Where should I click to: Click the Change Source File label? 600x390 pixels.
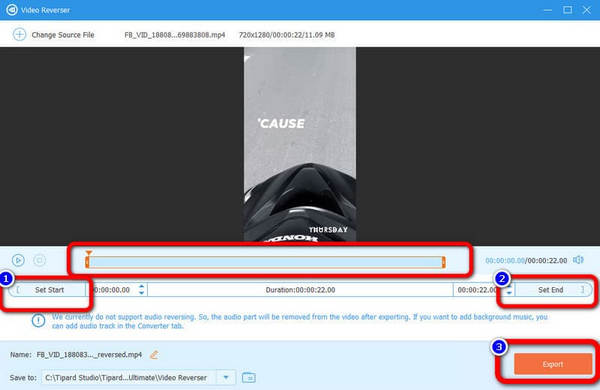63,35
